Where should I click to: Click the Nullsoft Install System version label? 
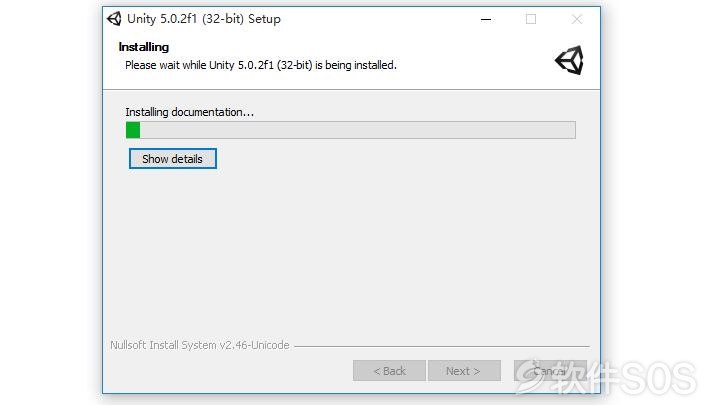200,345
